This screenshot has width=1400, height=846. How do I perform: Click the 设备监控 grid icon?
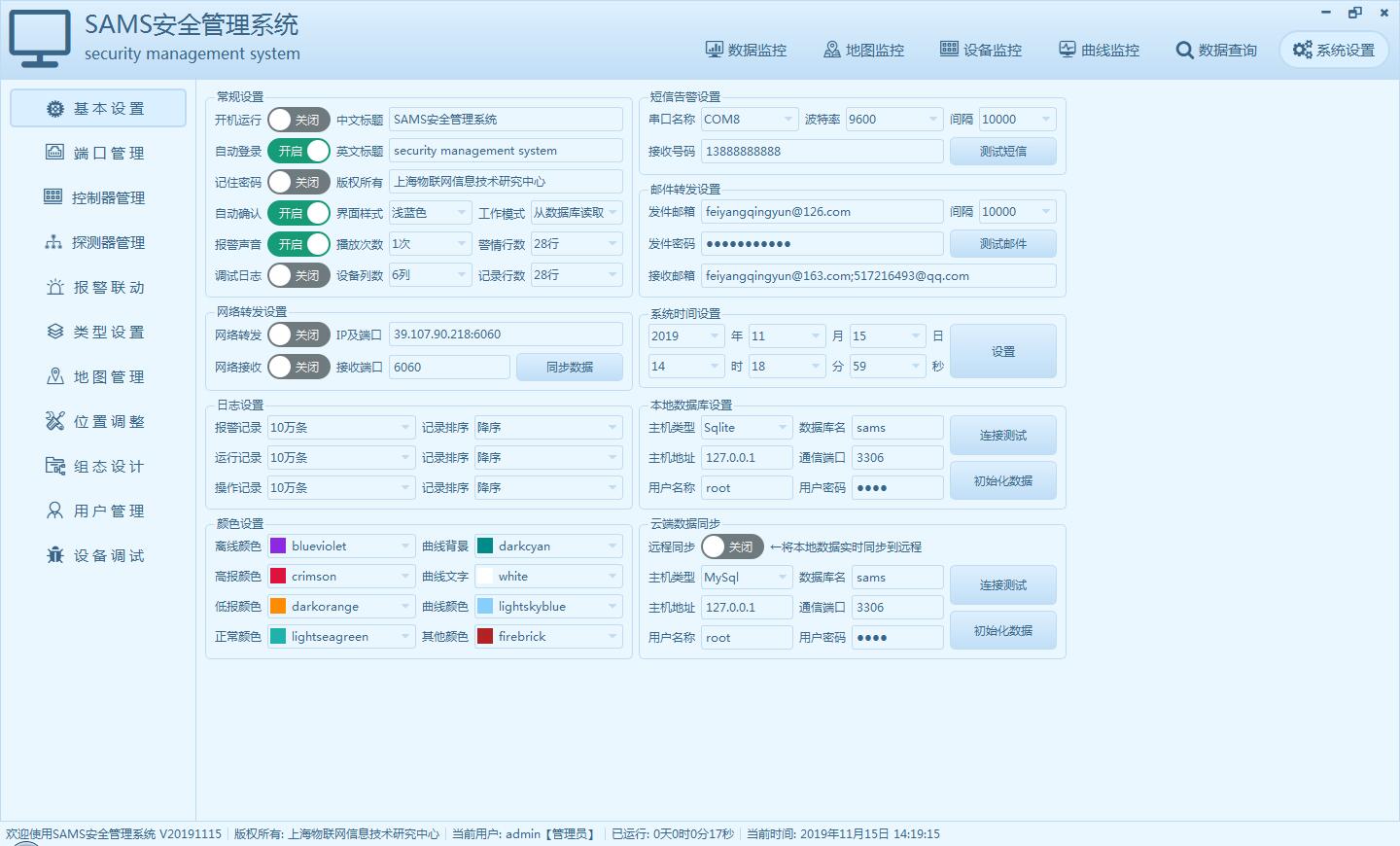949,50
